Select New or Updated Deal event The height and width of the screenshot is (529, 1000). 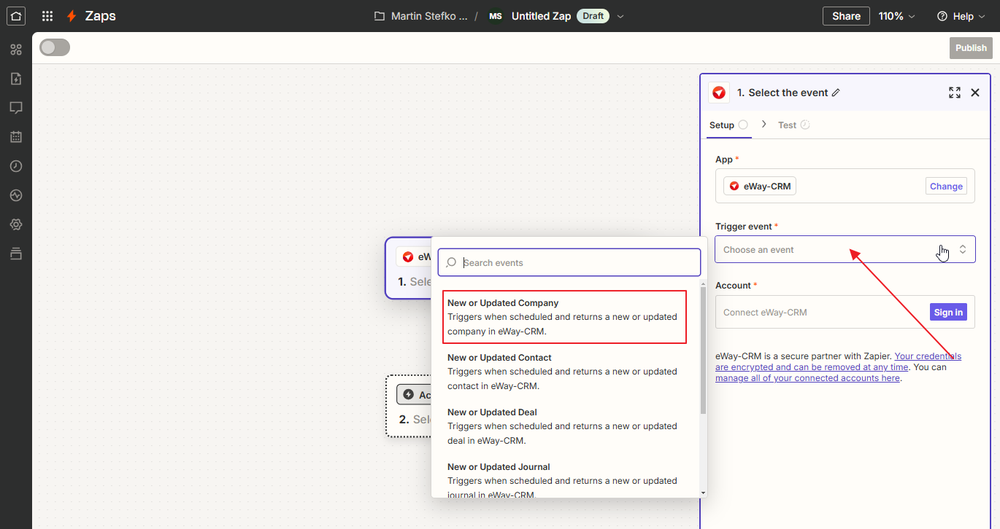[x=564, y=426]
